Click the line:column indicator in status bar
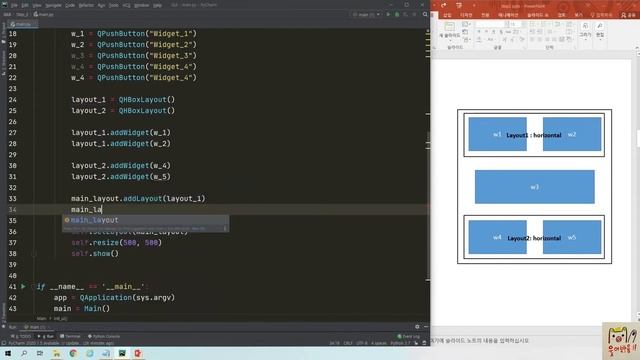640x360 pixels. (334, 343)
